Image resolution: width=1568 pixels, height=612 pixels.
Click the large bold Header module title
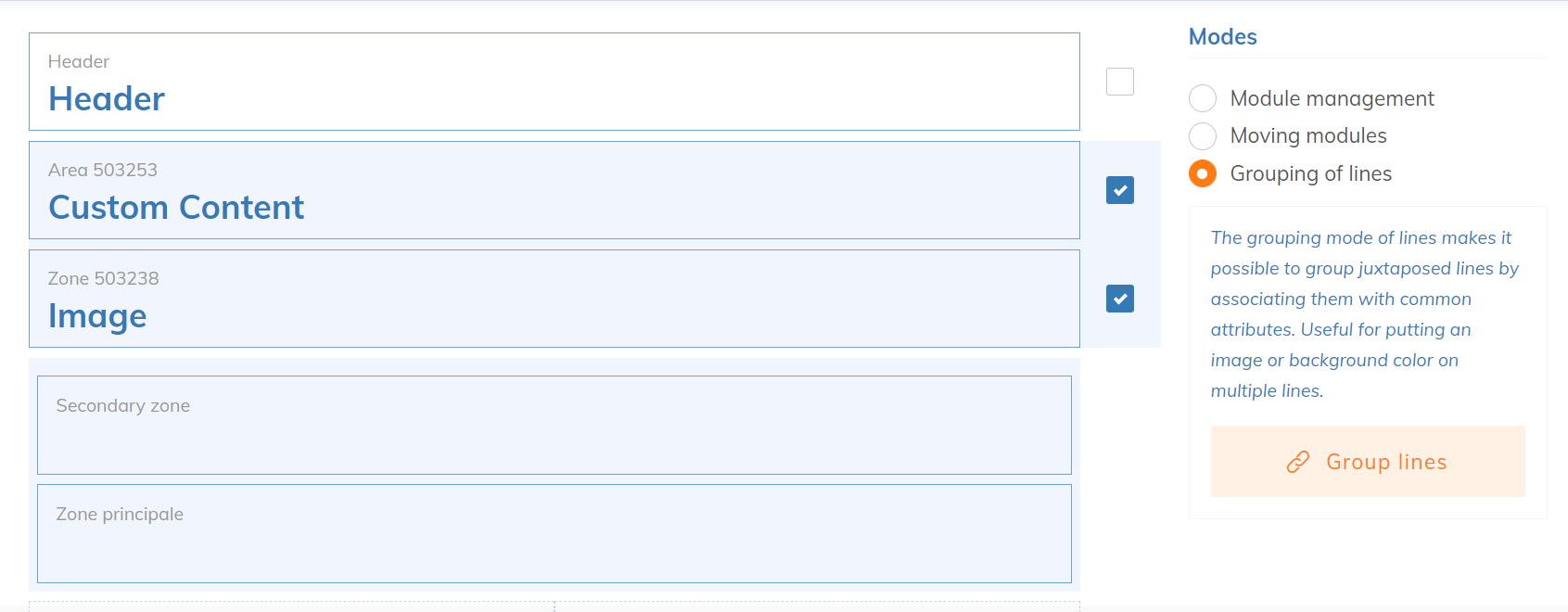pos(107,99)
